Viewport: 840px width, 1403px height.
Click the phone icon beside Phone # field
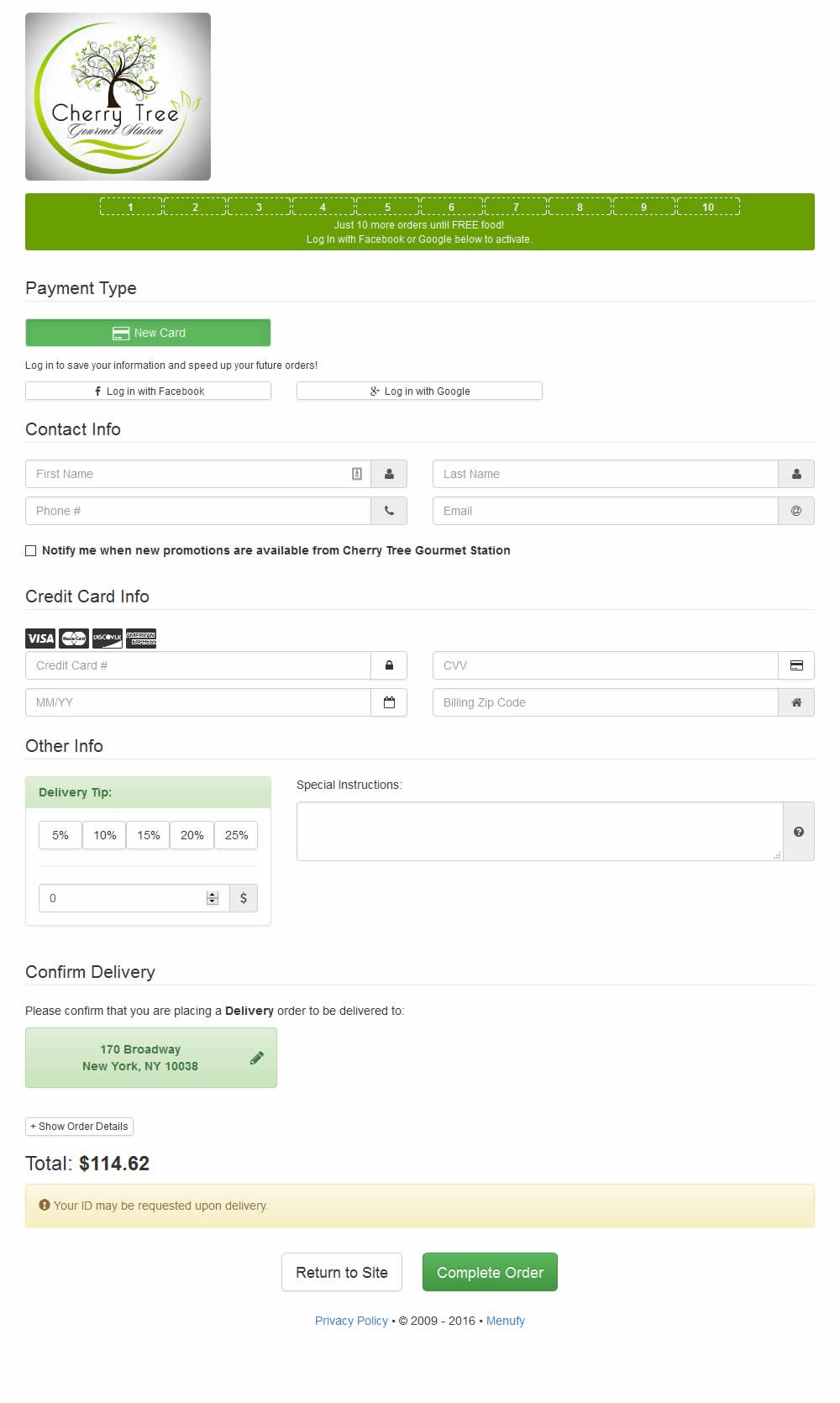point(389,511)
